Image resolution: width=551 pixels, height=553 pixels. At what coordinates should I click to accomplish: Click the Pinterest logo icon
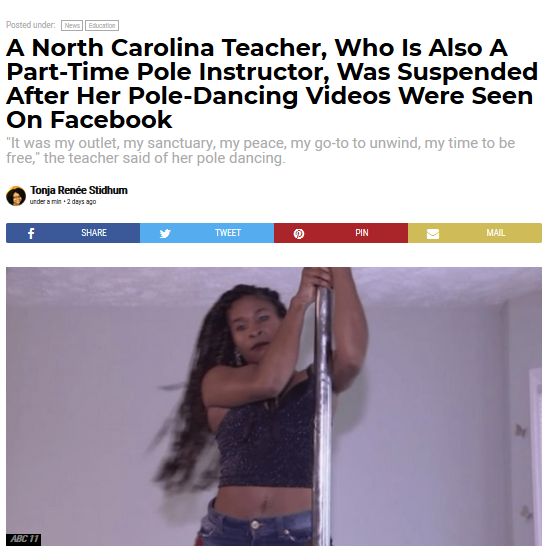(299, 233)
